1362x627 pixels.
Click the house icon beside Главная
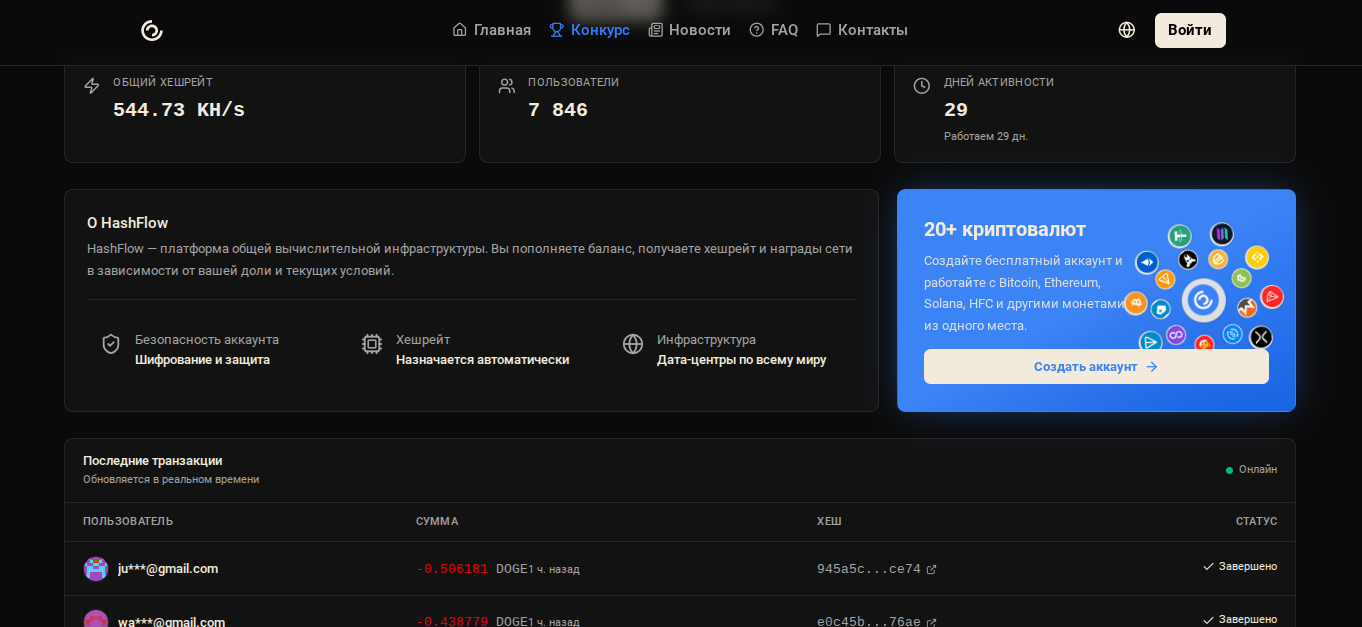point(460,30)
